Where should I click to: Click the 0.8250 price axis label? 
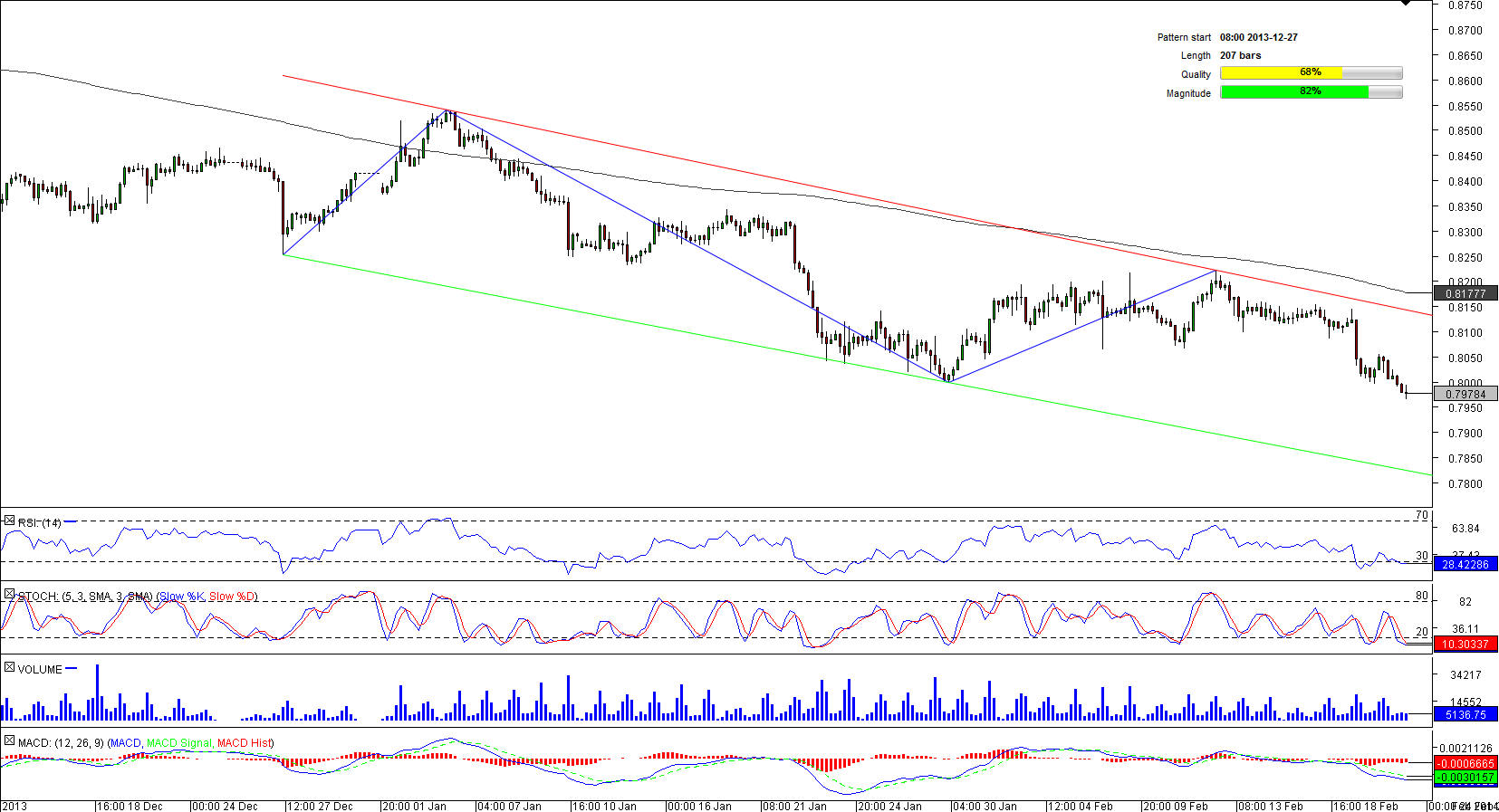click(x=1465, y=257)
